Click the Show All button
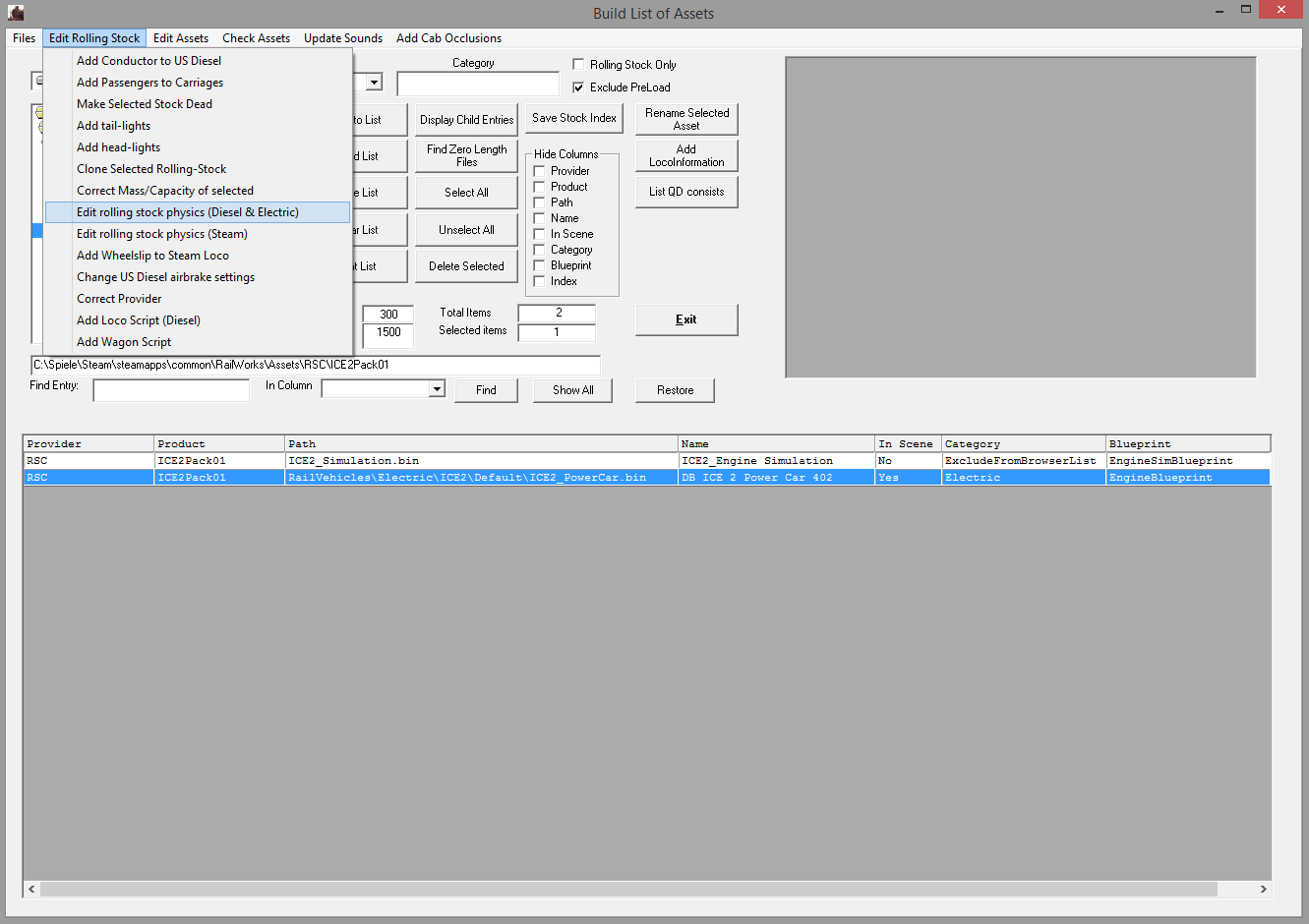 click(572, 390)
